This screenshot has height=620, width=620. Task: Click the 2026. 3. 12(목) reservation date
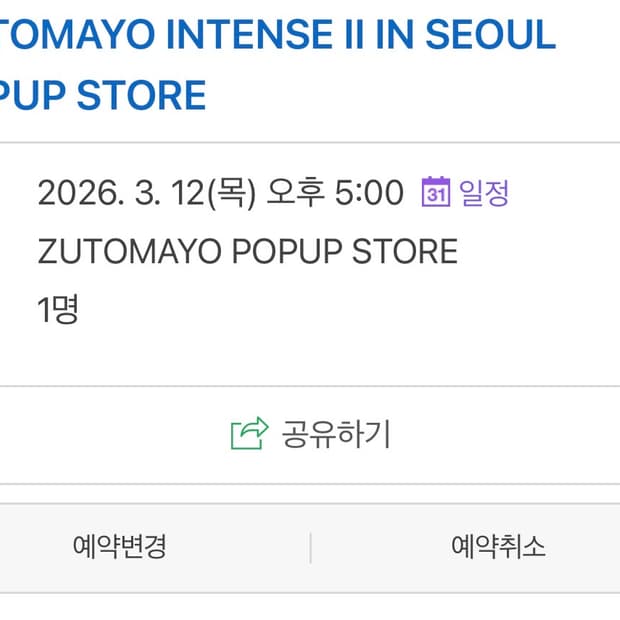coord(151,192)
